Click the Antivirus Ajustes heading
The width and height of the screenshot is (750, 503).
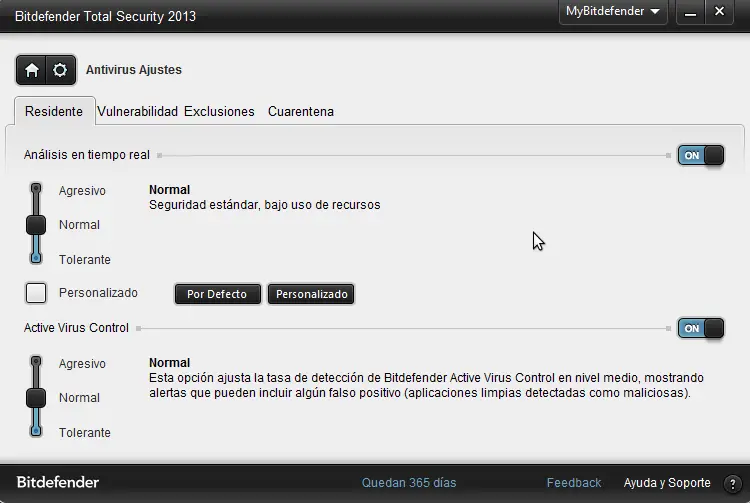coord(134,70)
